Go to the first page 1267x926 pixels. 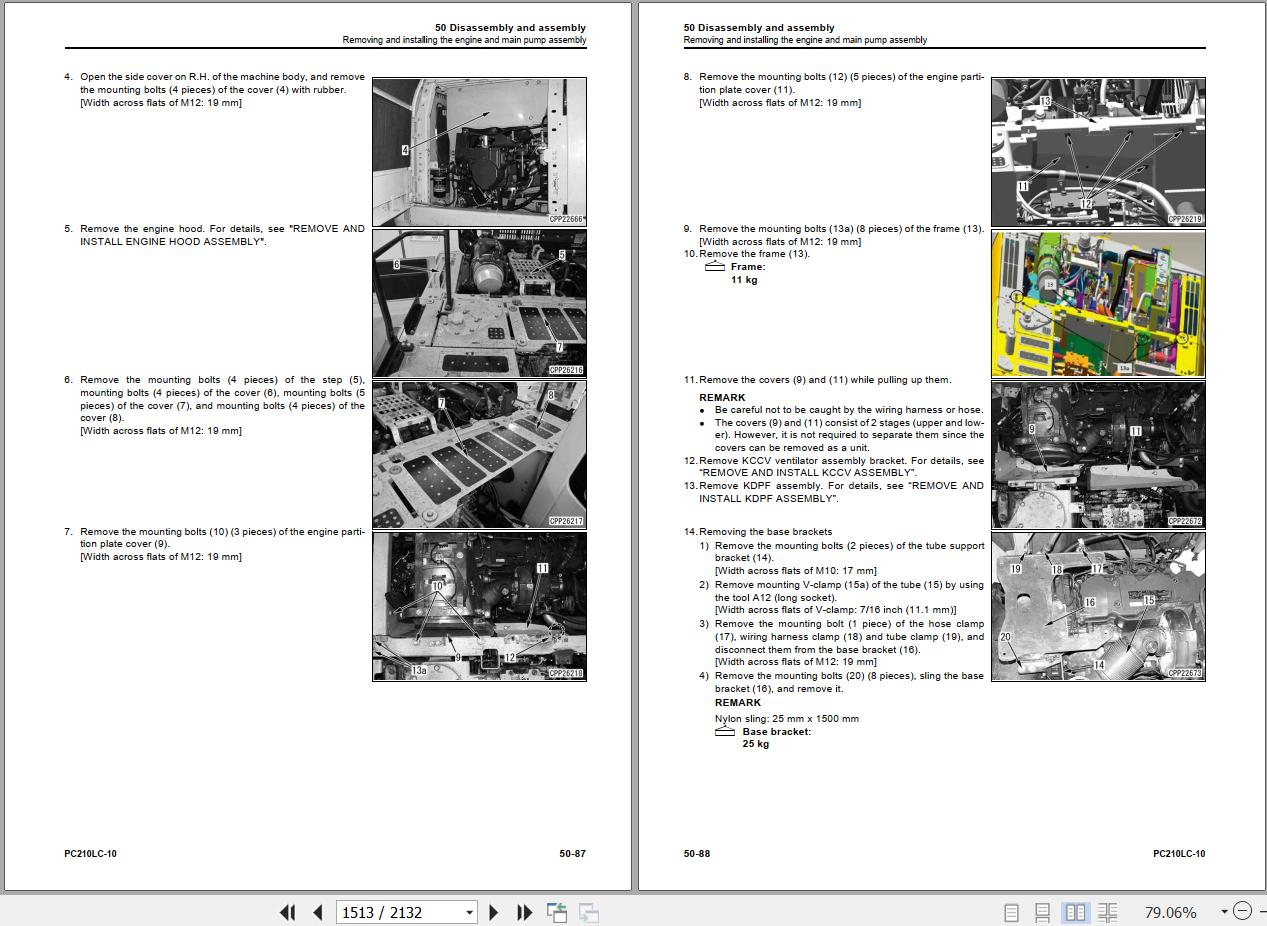(x=287, y=912)
